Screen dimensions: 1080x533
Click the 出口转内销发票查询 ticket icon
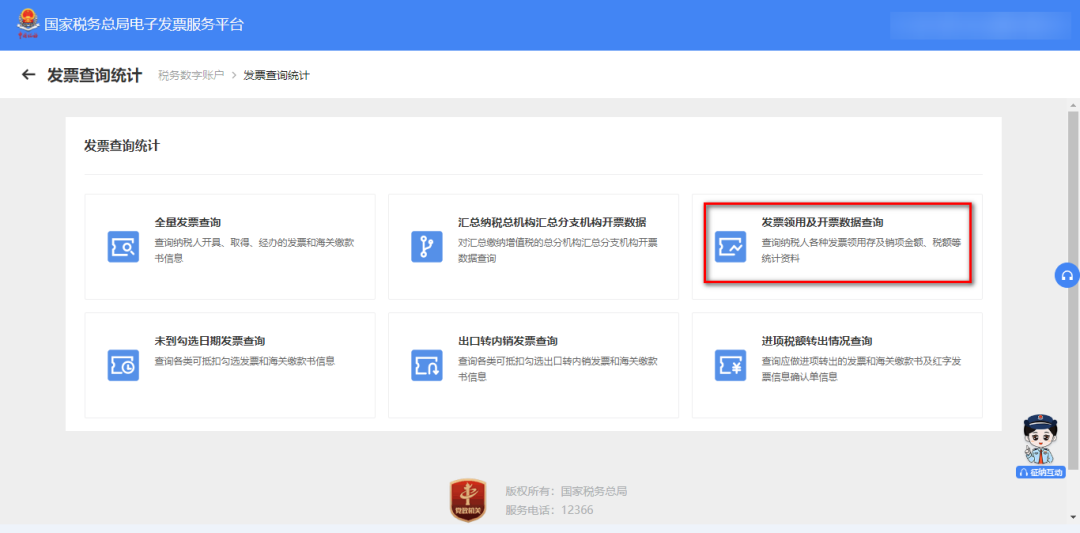point(427,365)
